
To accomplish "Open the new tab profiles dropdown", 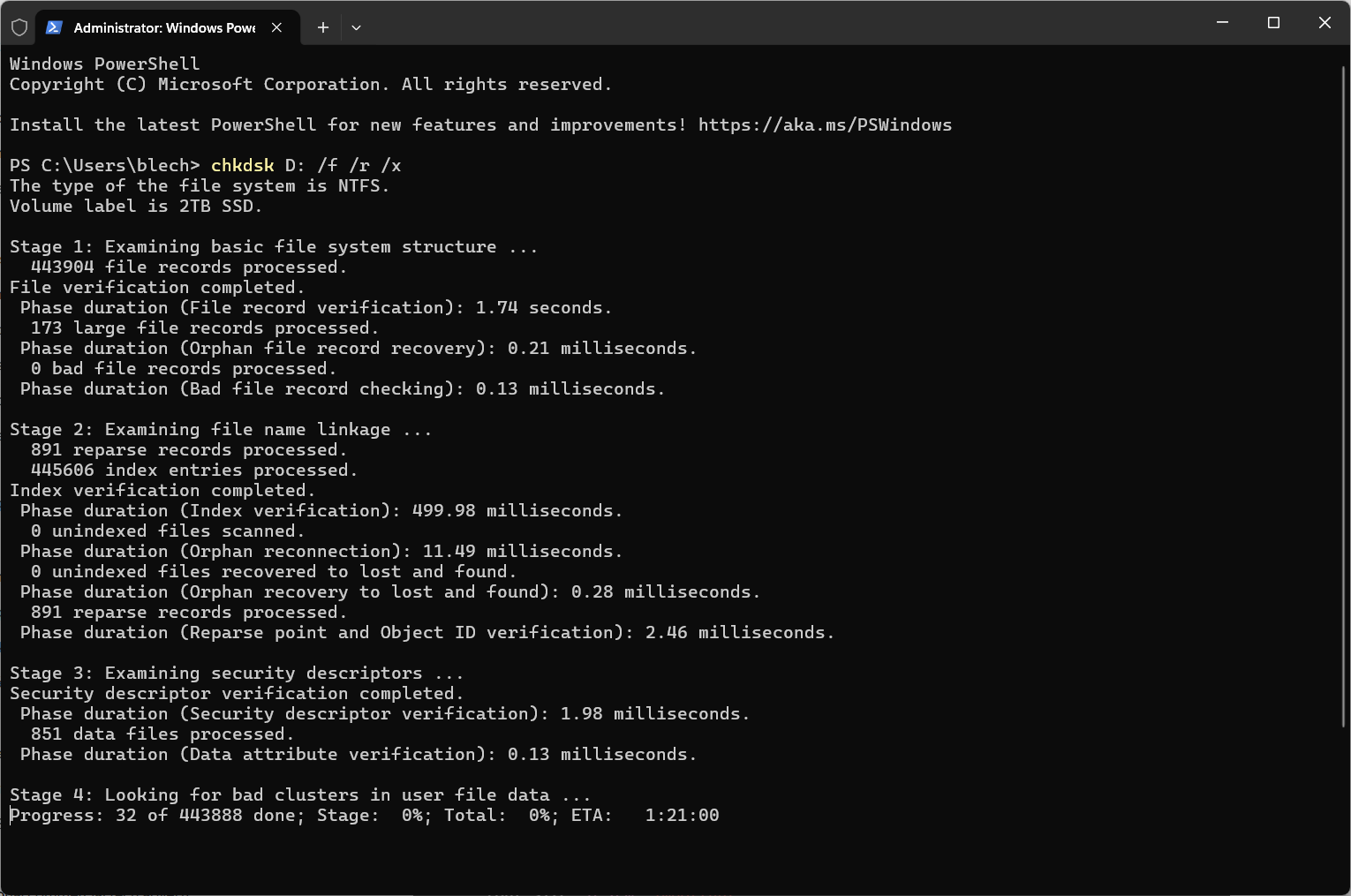I will (x=356, y=27).
